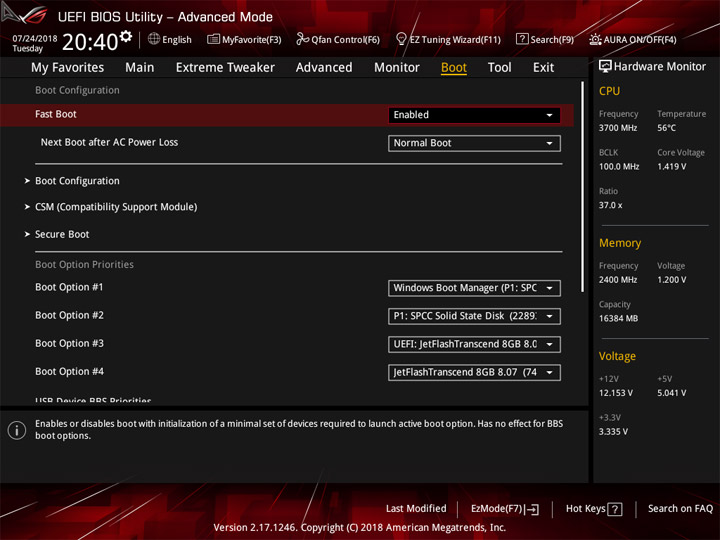Switch to the Monitor tab

pyautogui.click(x=397, y=68)
